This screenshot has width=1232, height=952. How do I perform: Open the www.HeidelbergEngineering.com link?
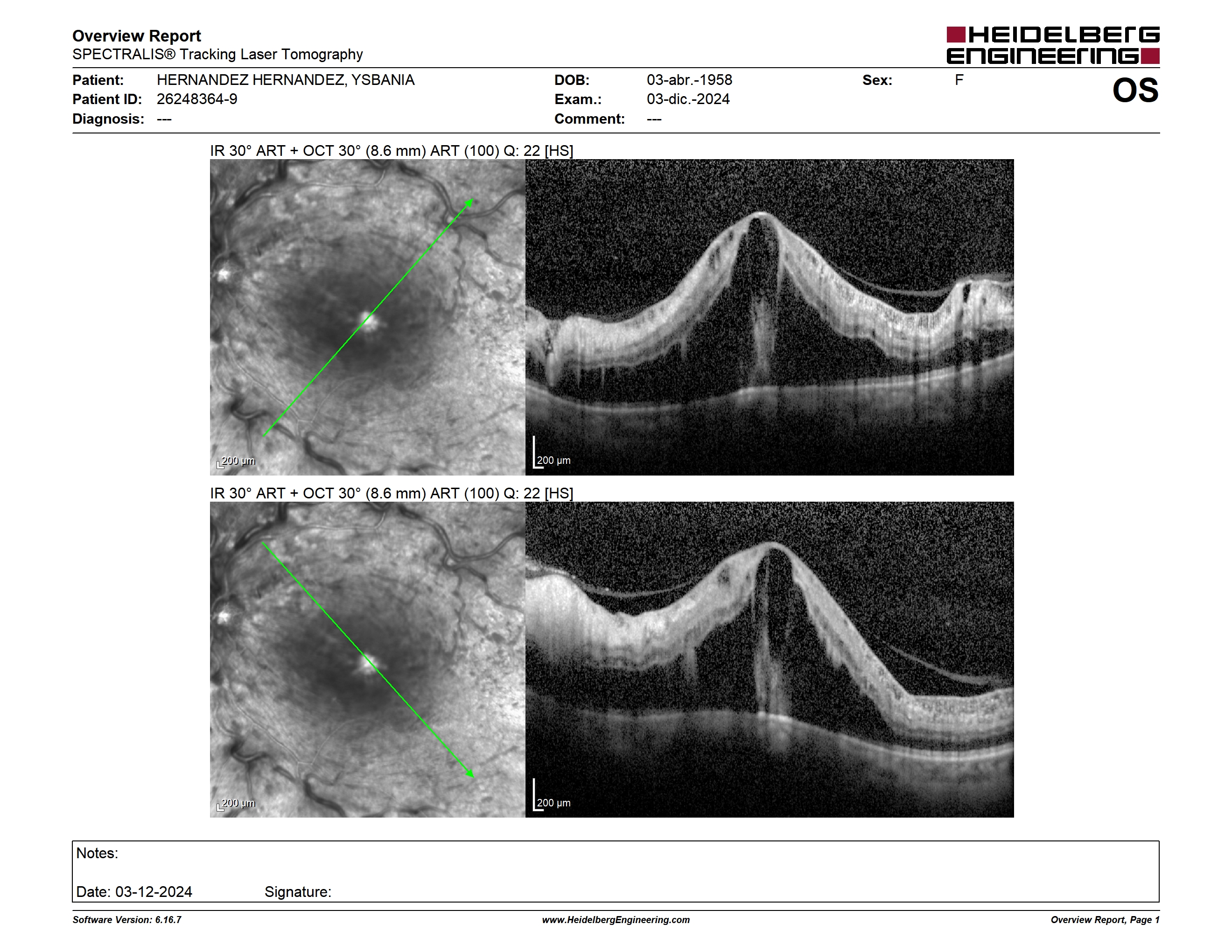[x=616, y=920]
